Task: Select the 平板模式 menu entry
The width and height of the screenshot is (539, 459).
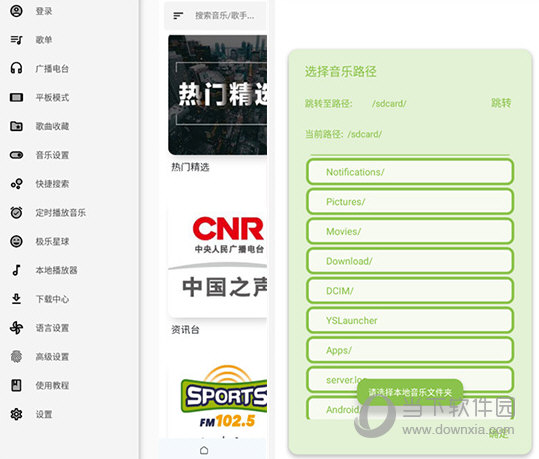Action: (x=52, y=97)
